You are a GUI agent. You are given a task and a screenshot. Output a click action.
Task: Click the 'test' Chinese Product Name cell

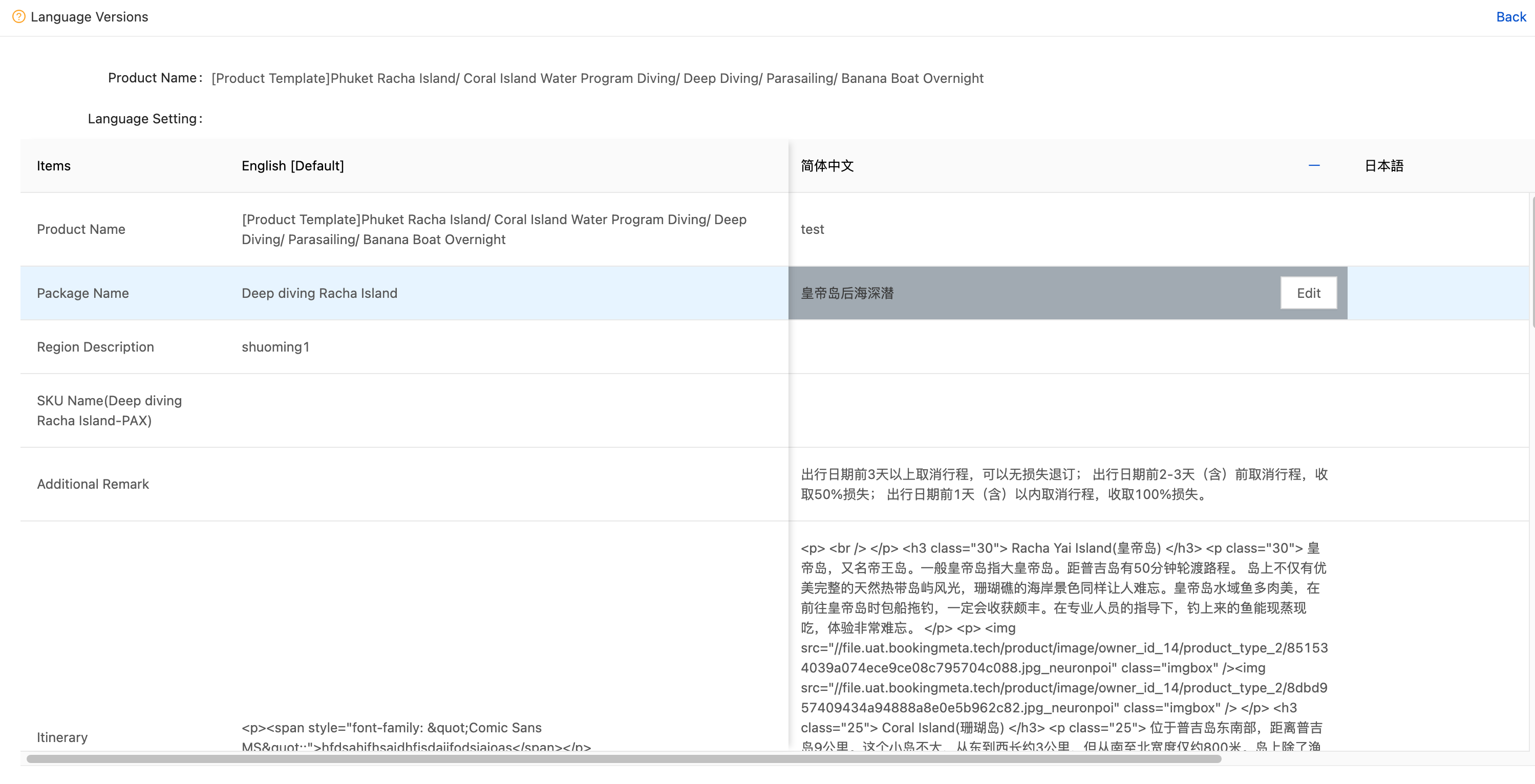pyautogui.click(x=812, y=229)
